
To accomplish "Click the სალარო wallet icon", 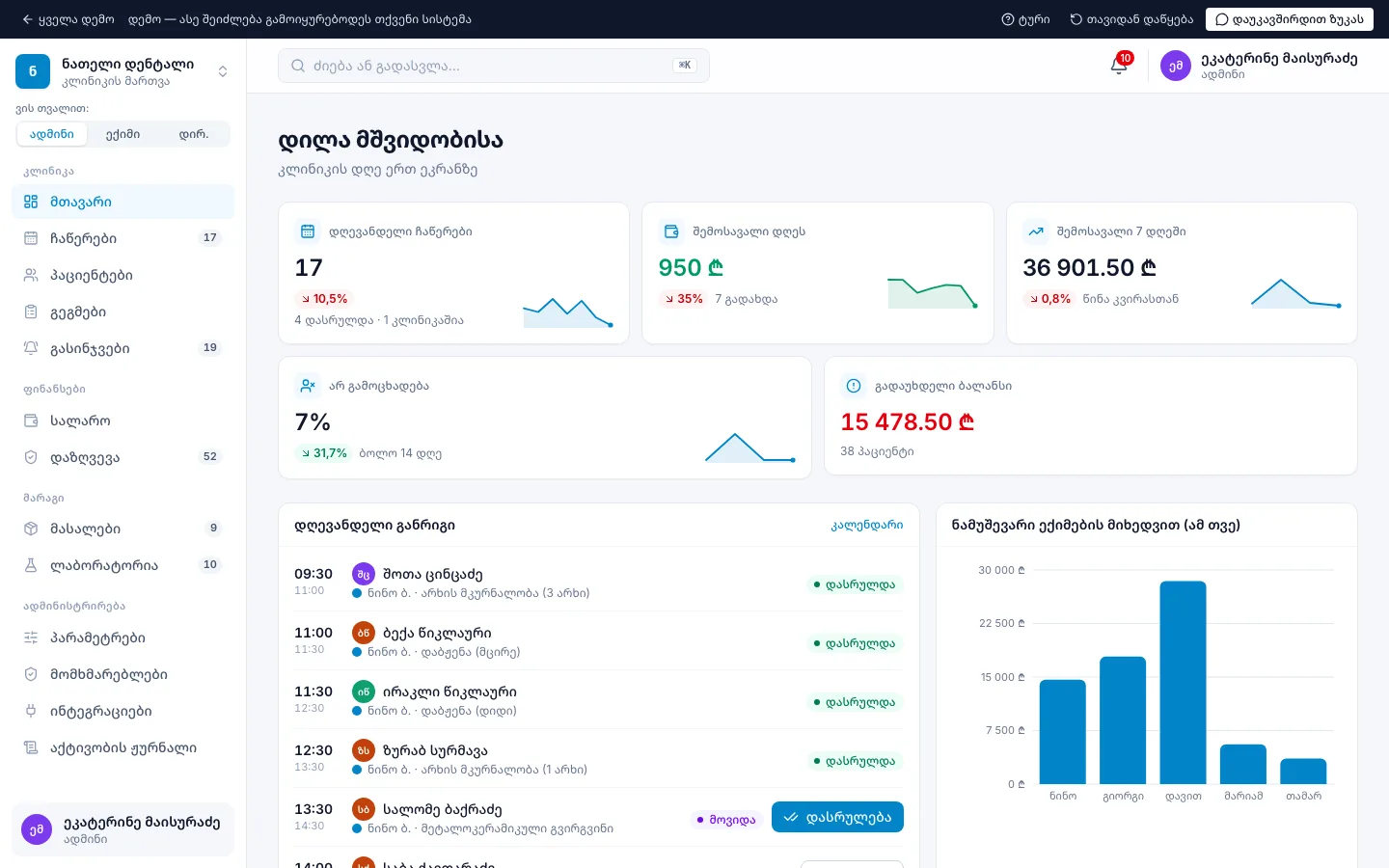I will [x=31, y=420].
